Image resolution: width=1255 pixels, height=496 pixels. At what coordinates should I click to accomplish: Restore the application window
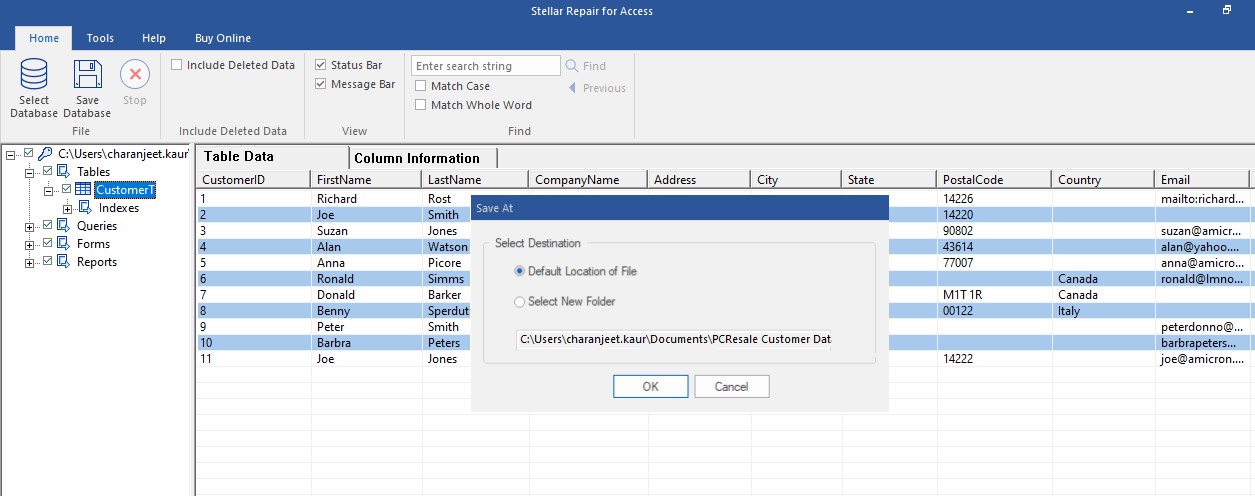1227,9
